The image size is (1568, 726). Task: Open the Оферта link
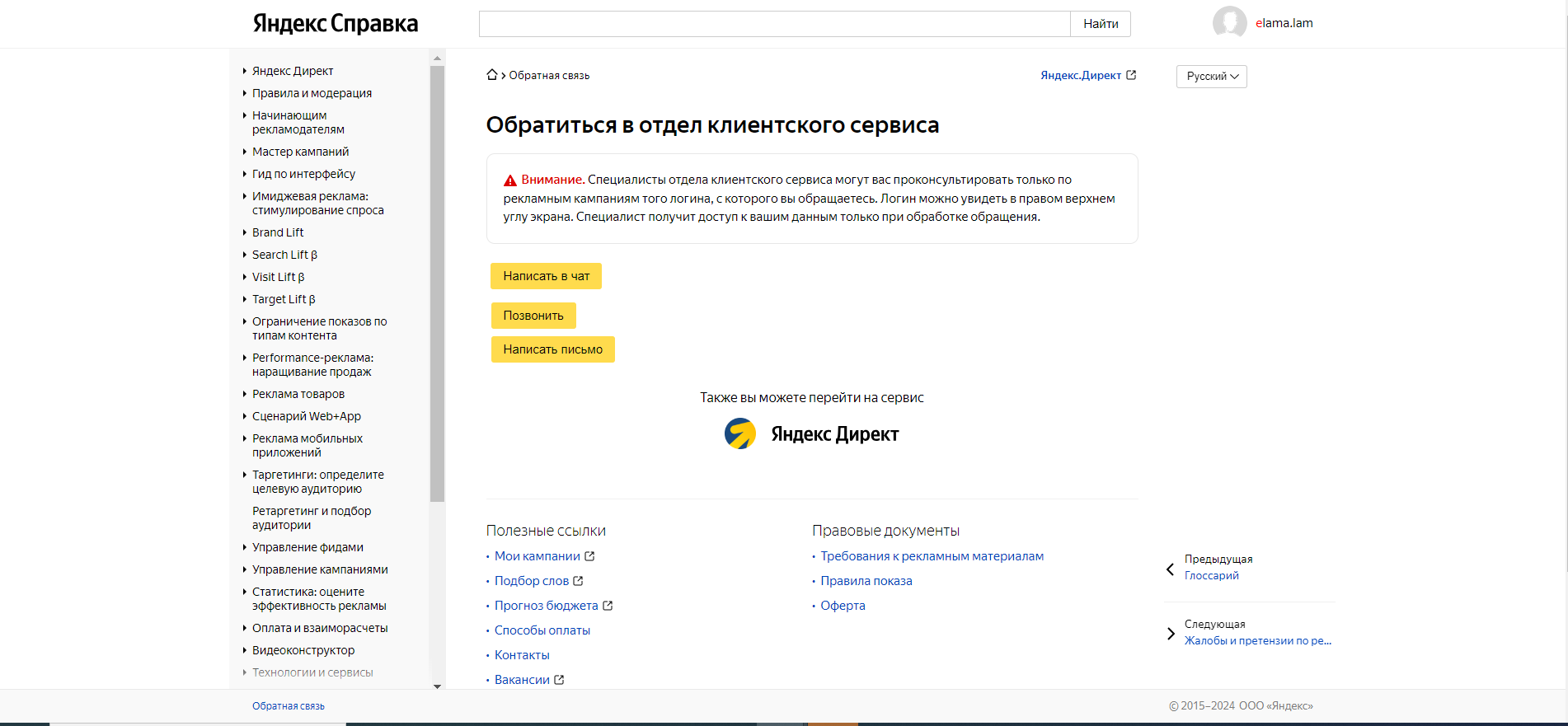coord(843,606)
